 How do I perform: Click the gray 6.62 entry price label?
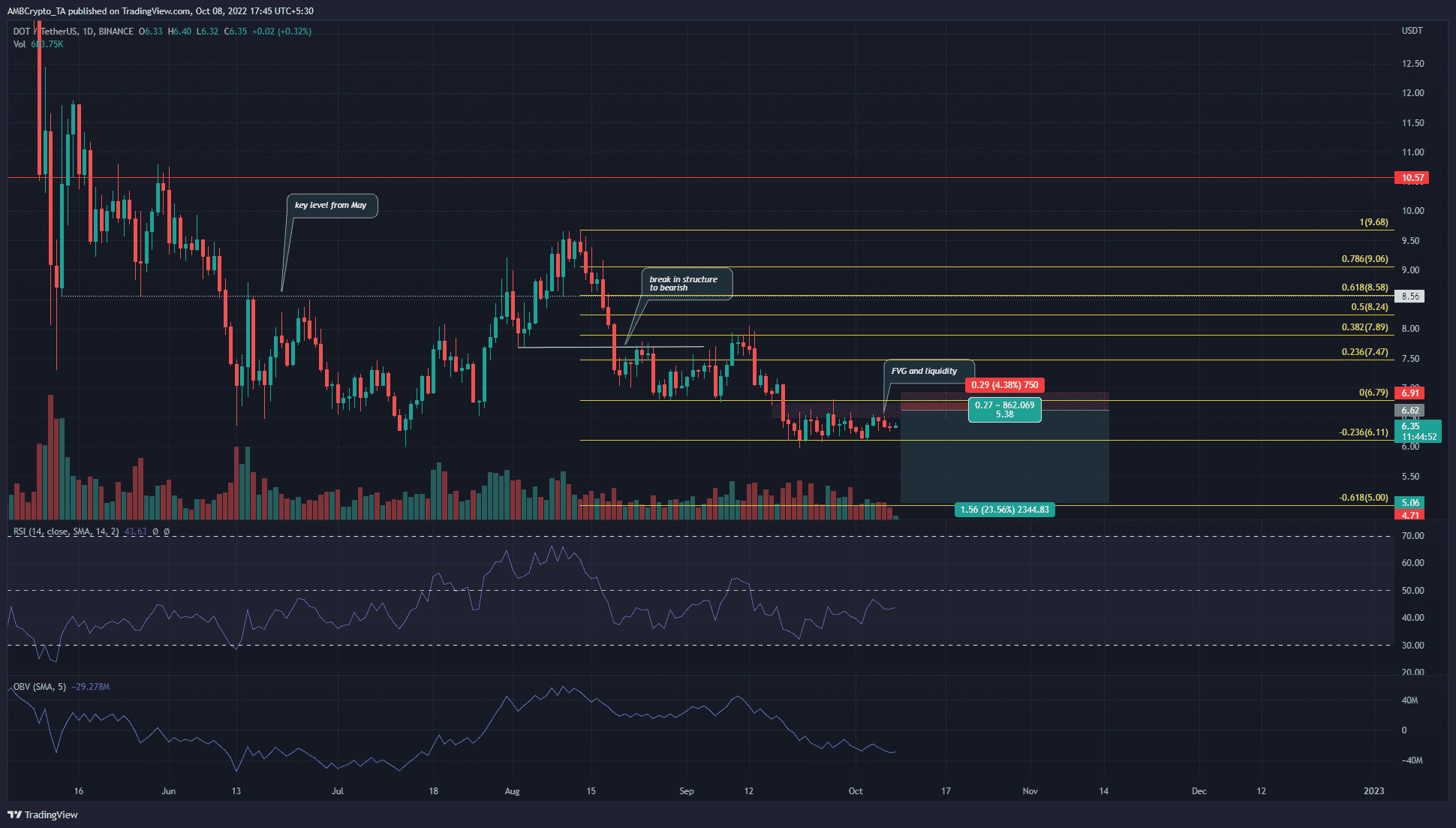pyautogui.click(x=1409, y=411)
